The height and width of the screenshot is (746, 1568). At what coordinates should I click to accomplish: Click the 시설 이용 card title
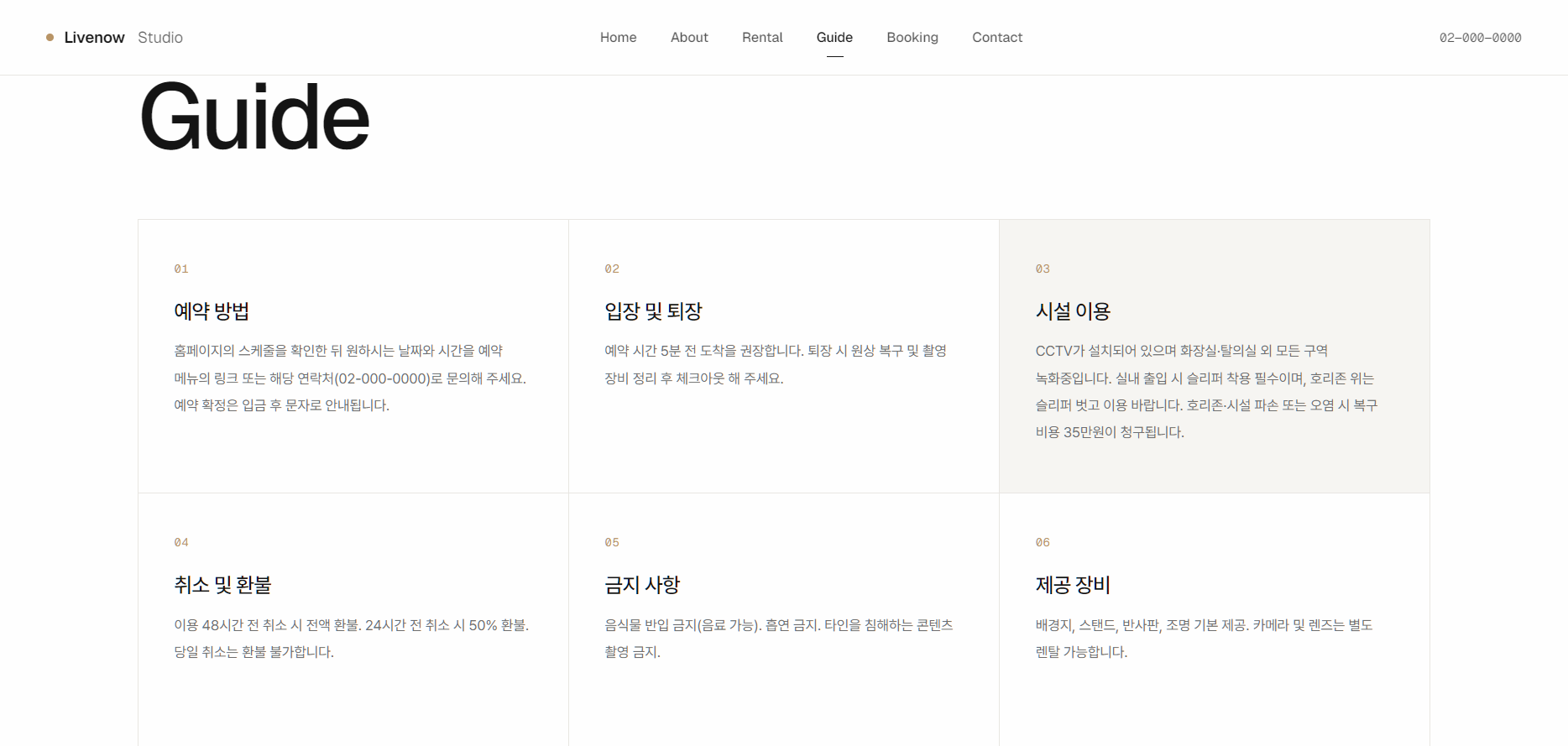click(1073, 311)
